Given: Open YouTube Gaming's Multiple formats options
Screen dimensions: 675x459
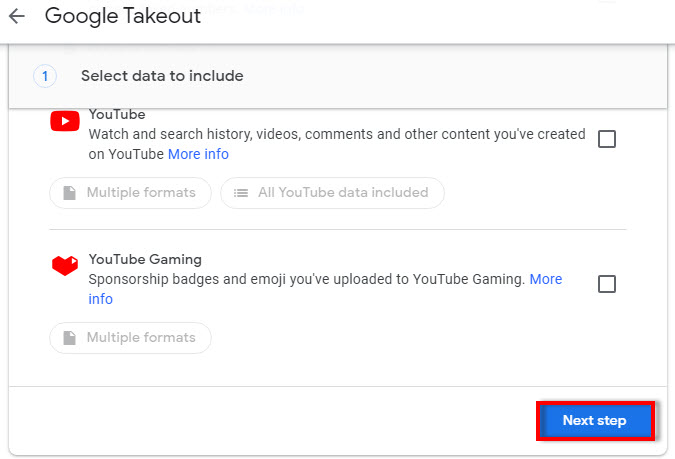Looking at the screenshot, I should point(130,338).
